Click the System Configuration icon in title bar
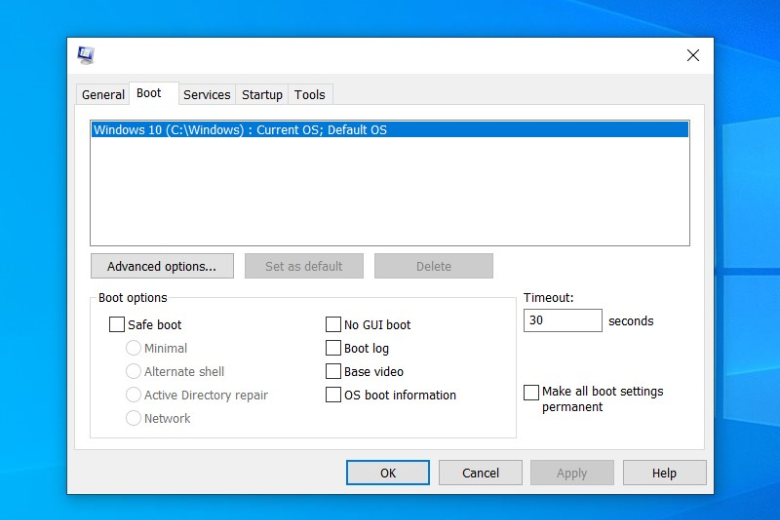 pyautogui.click(x=86, y=55)
